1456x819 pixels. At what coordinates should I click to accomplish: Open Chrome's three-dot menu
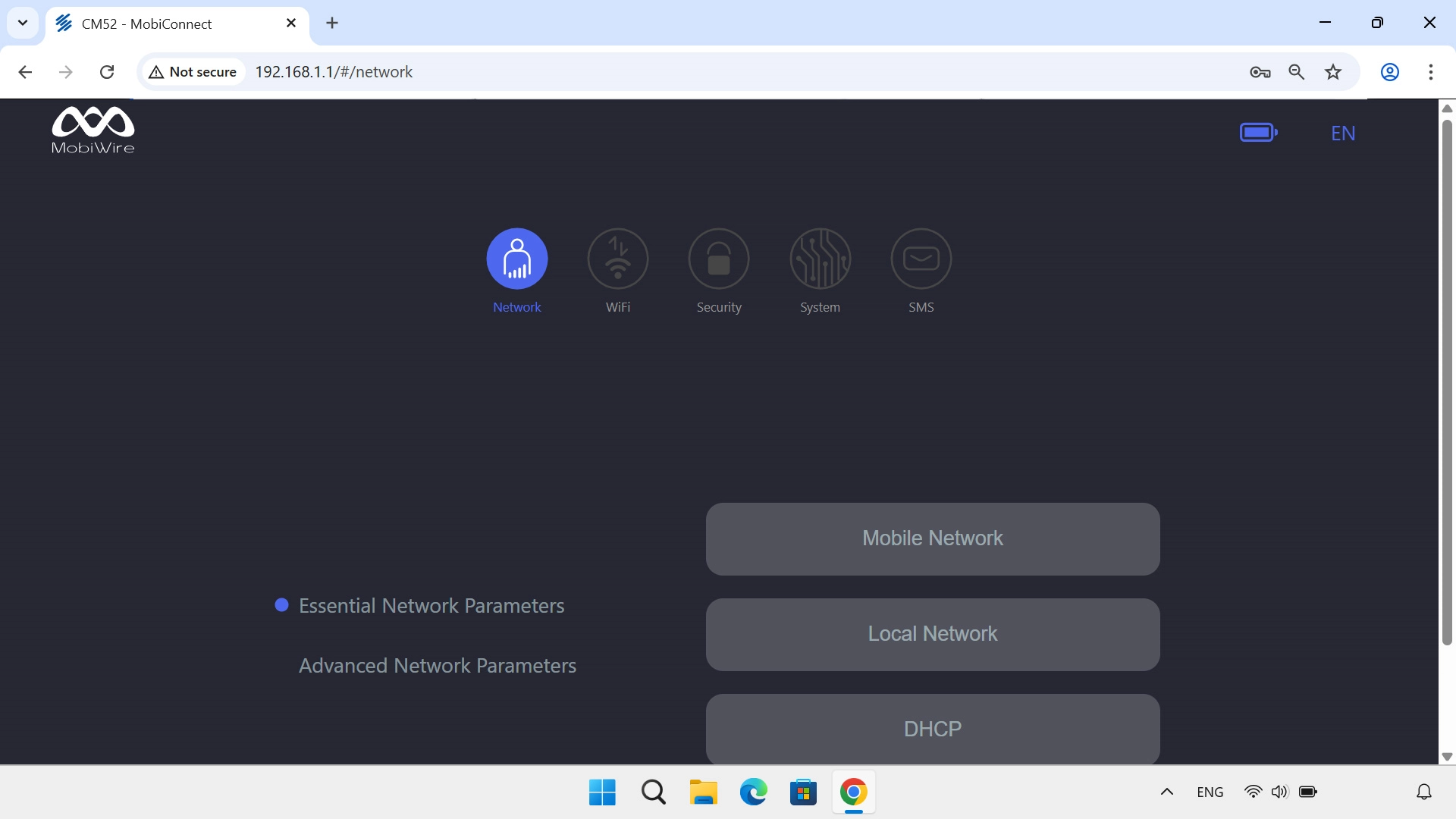(1431, 71)
